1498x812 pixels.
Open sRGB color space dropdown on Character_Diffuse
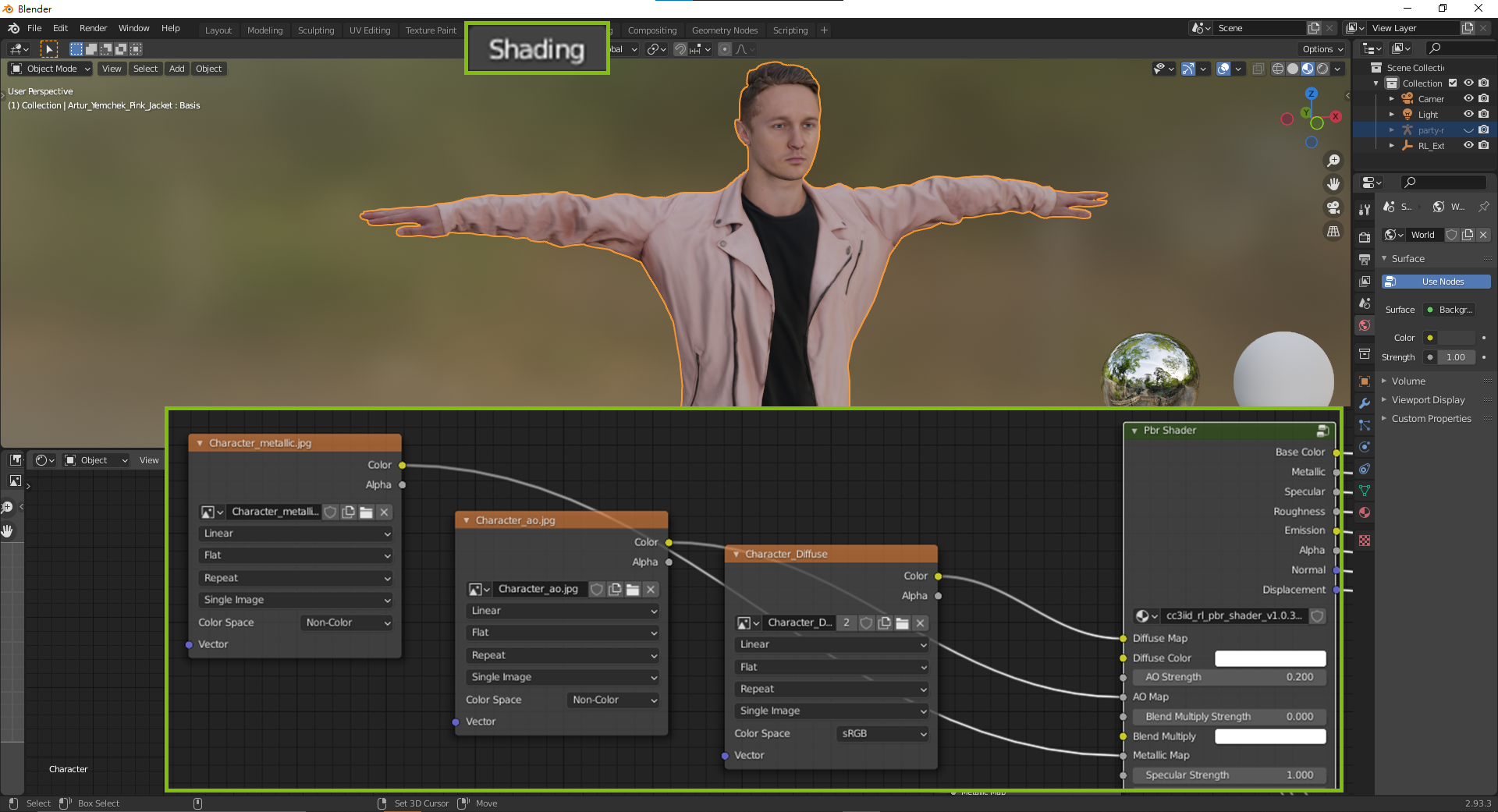pyautogui.click(x=883, y=733)
